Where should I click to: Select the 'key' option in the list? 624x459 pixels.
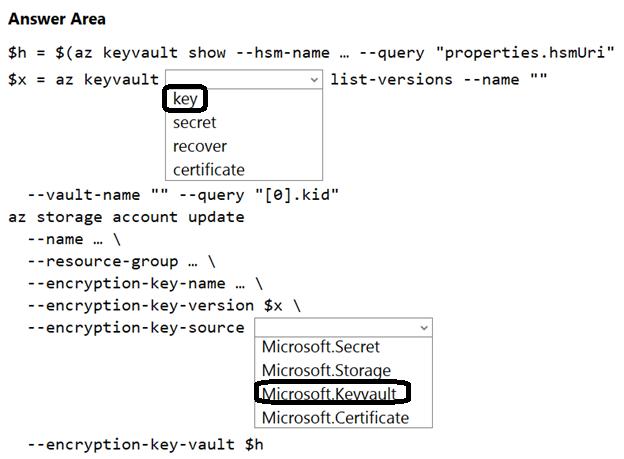pos(185,98)
